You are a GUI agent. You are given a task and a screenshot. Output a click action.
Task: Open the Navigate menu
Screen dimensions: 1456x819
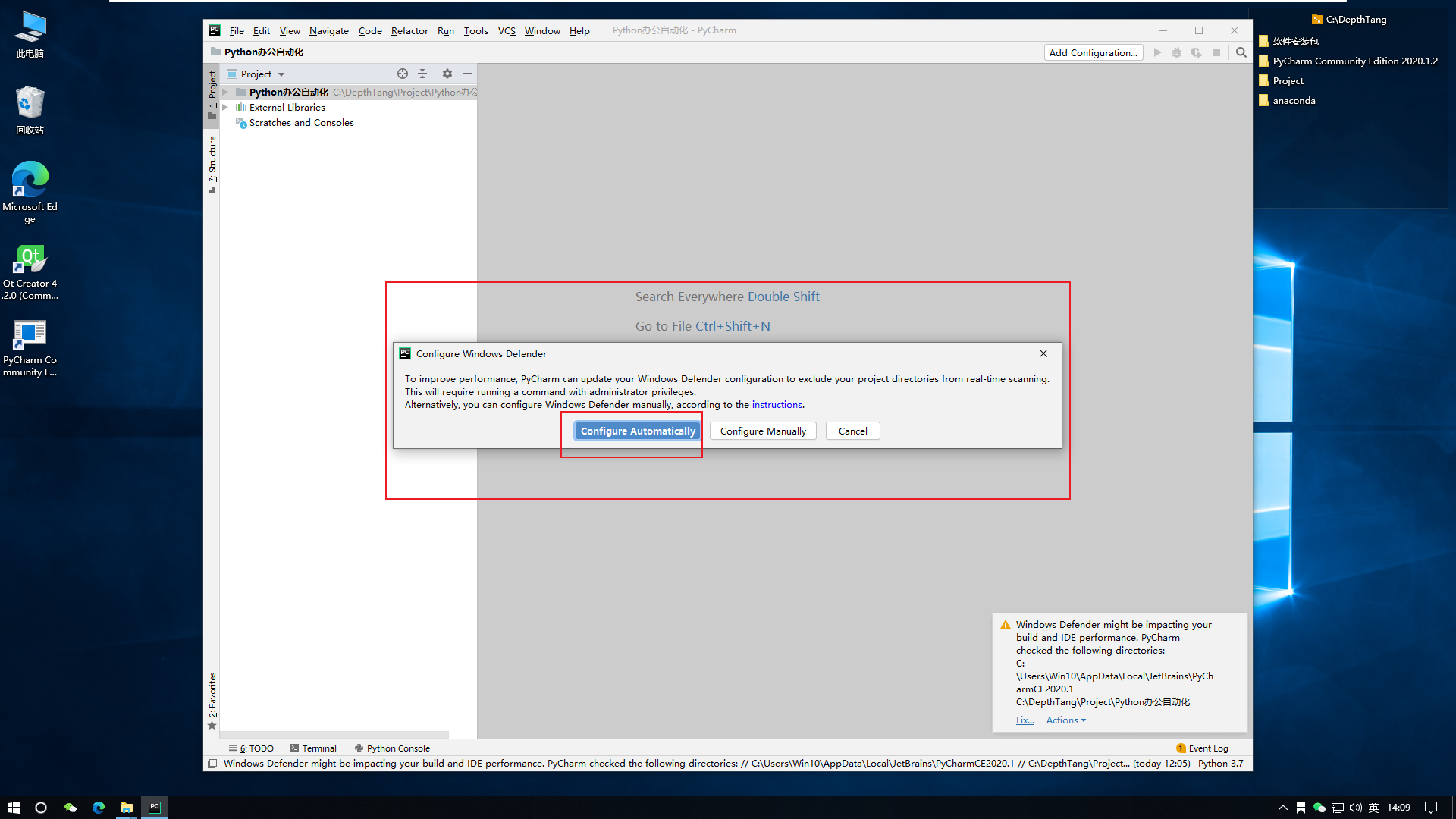pyautogui.click(x=329, y=30)
